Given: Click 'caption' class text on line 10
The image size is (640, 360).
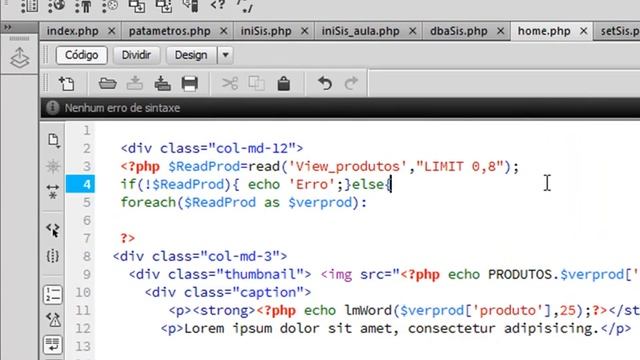Looking at the screenshot, I should coord(268,292).
